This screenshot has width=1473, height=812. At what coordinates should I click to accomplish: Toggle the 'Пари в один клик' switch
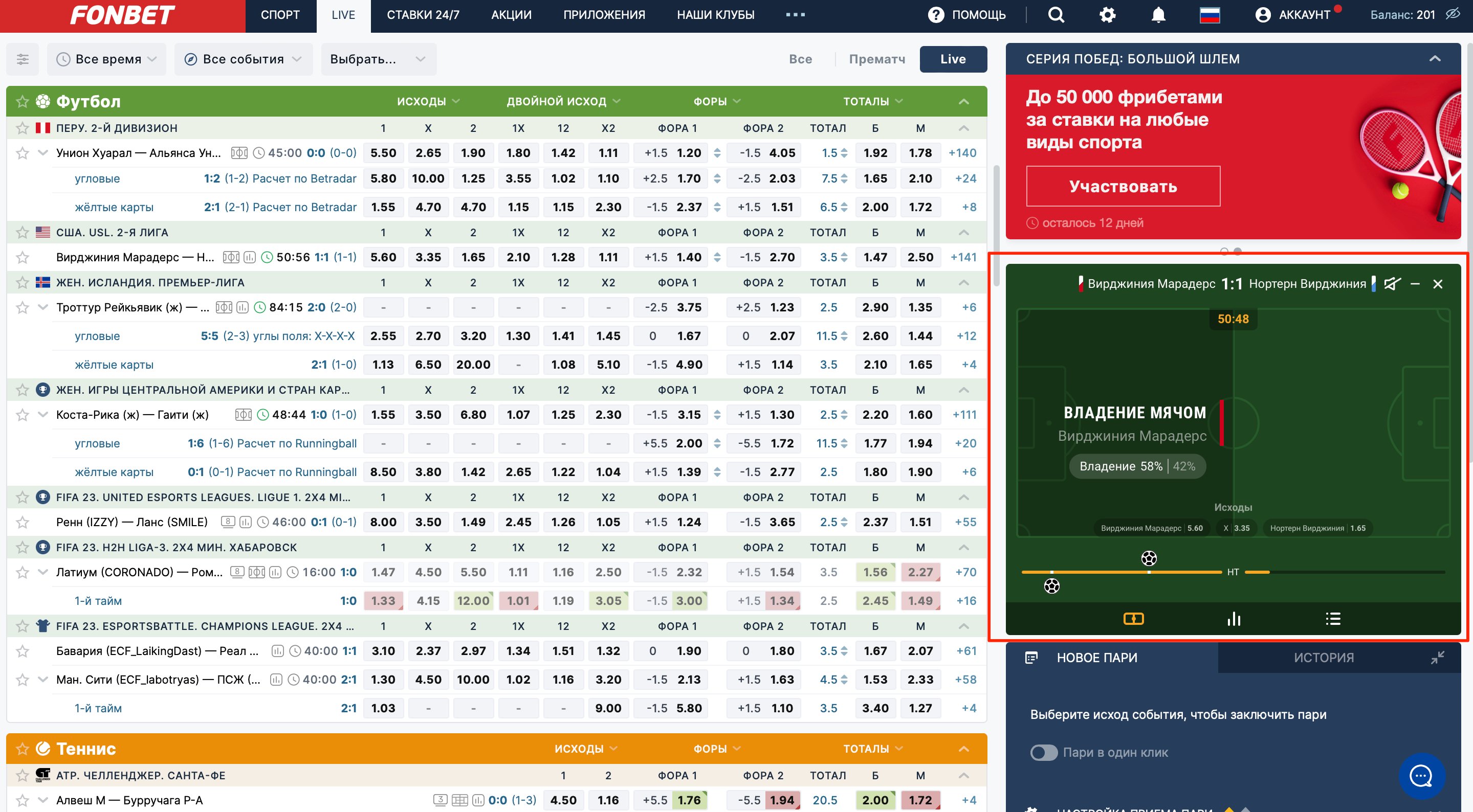click(x=1044, y=752)
